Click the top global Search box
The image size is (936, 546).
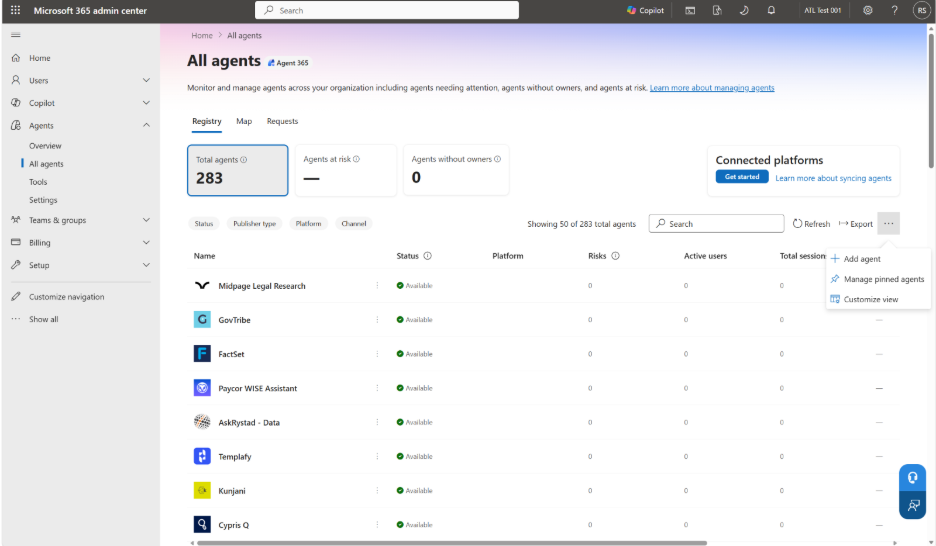387,10
